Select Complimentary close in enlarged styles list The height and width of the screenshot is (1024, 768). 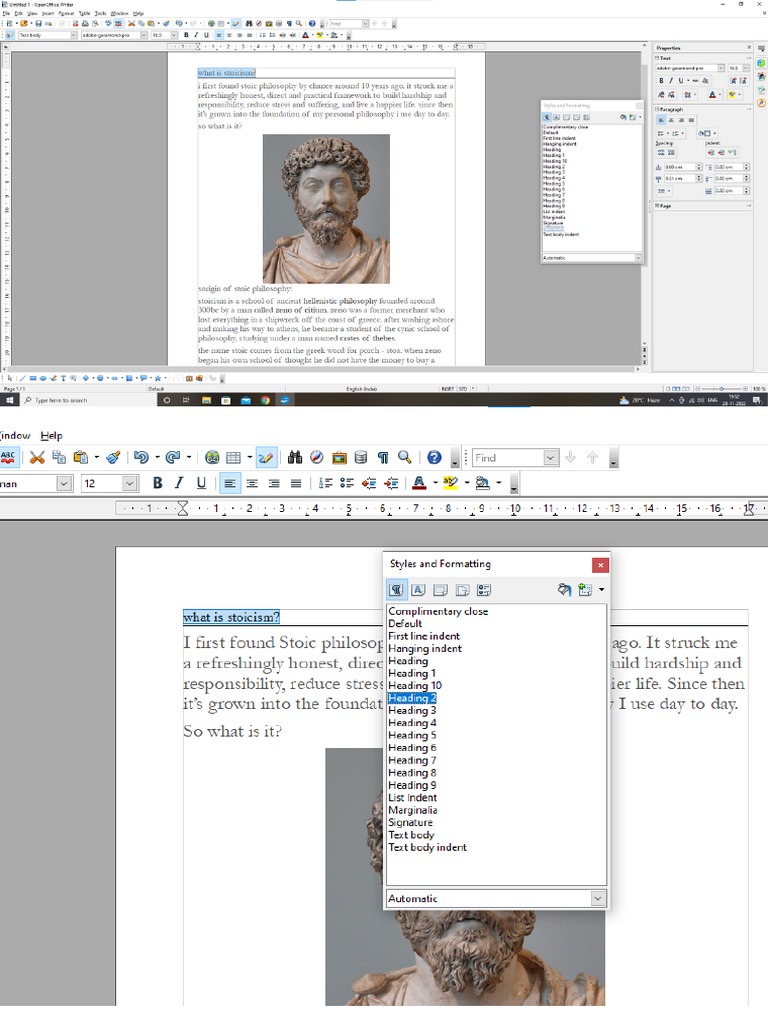(438, 611)
